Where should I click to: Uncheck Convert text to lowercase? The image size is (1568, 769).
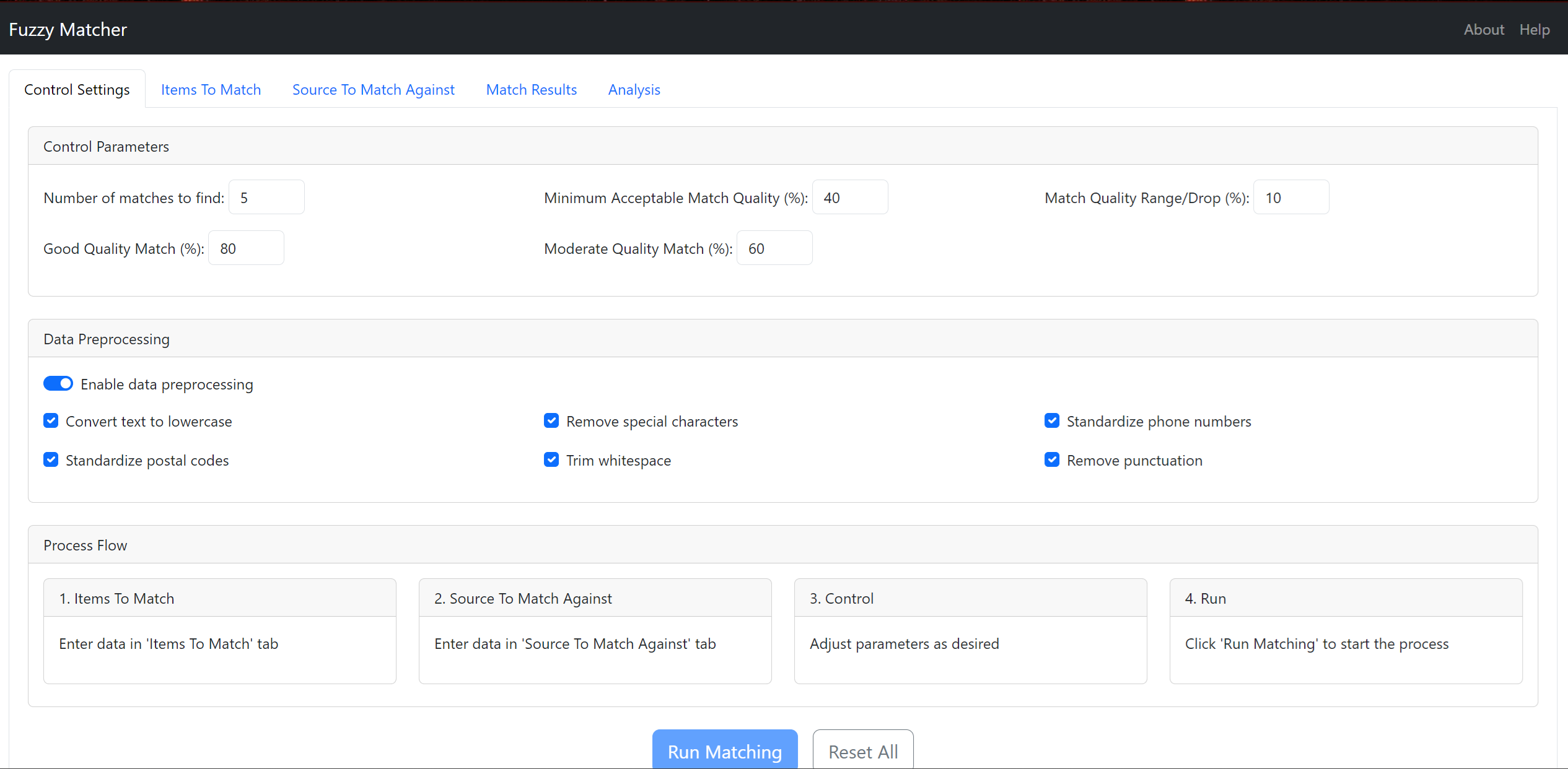(x=51, y=420)
